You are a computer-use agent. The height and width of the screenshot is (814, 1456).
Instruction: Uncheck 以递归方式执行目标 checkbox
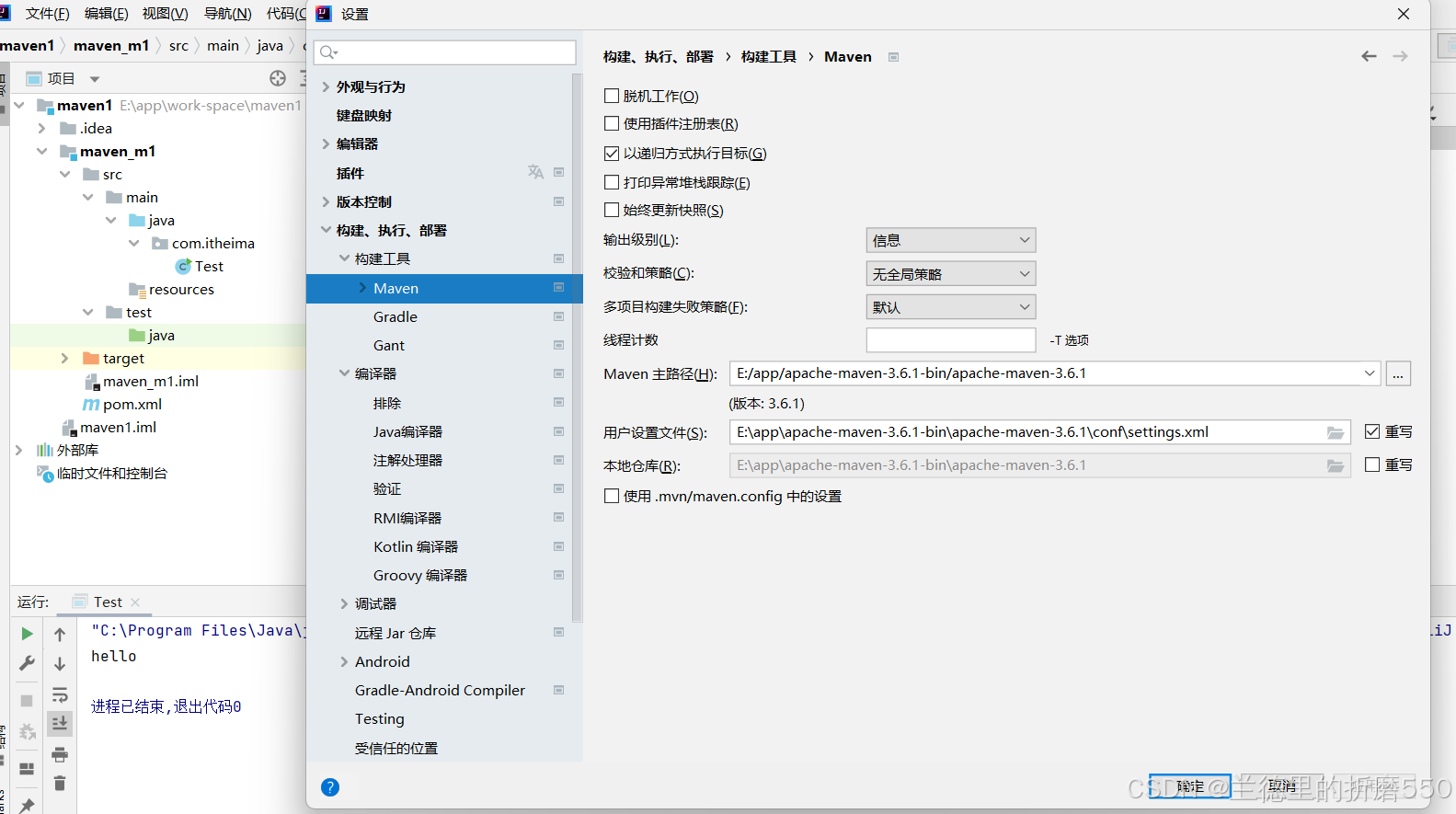(x=612, y=154)
